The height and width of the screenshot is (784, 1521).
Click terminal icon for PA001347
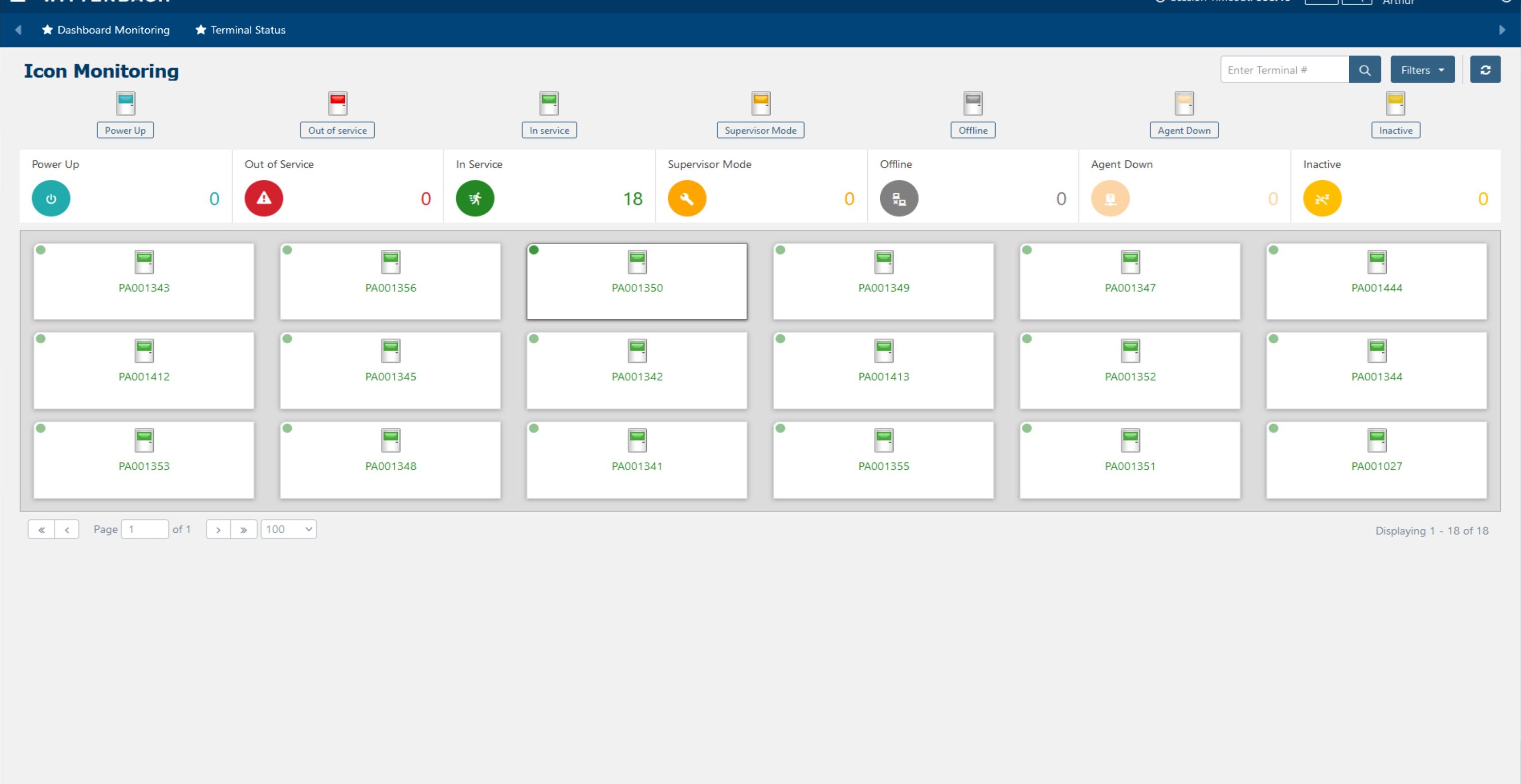click(1130, 262)
